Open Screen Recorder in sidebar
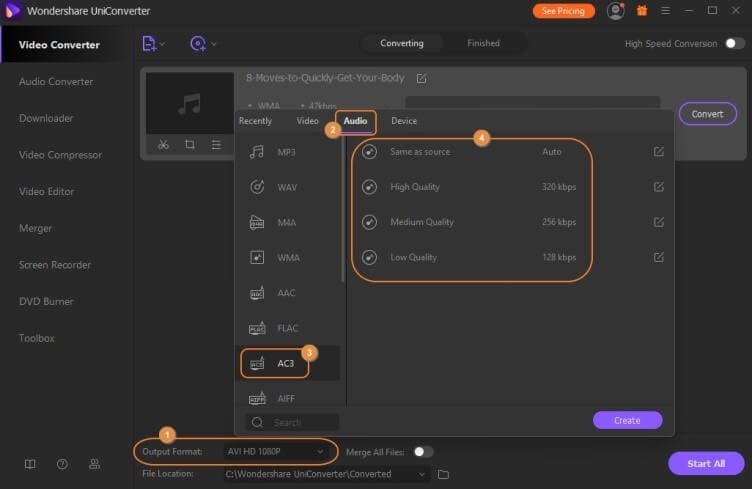This screenshot has height=489, width=752. pos(55,265)
